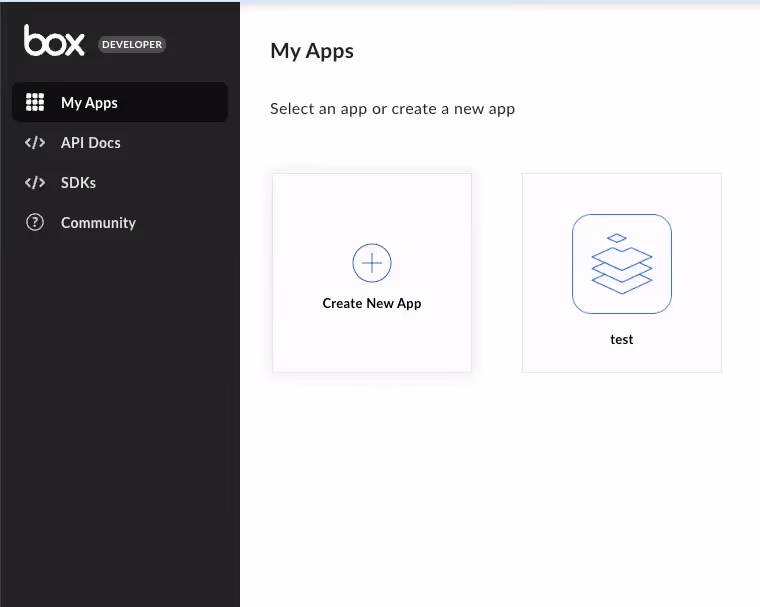Click the DEVELOPER badge beside logo
The width and height of the screenshot is (760, 607).
coord(132,45)
